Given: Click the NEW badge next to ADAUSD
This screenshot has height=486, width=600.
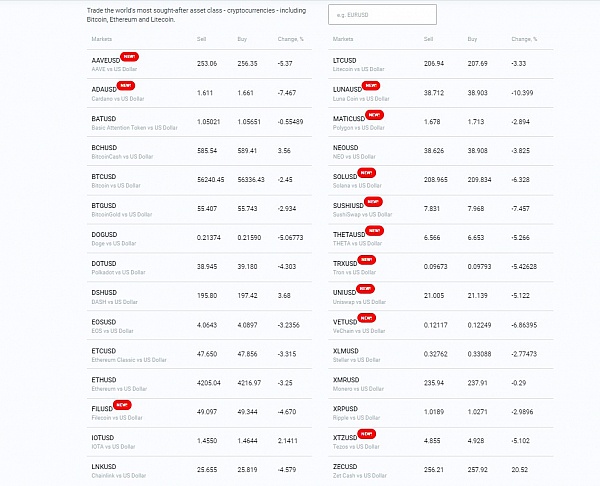Looking at the screenshot, I should (x=127, y=86).
